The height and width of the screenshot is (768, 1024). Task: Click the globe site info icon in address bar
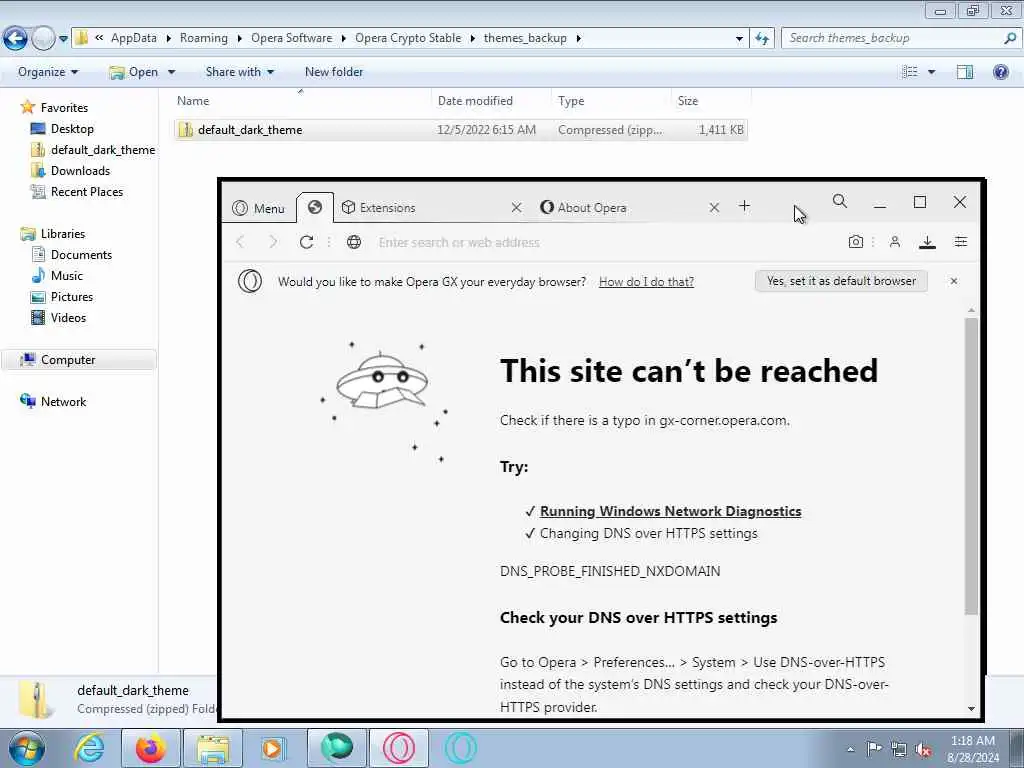pos(354,242)
